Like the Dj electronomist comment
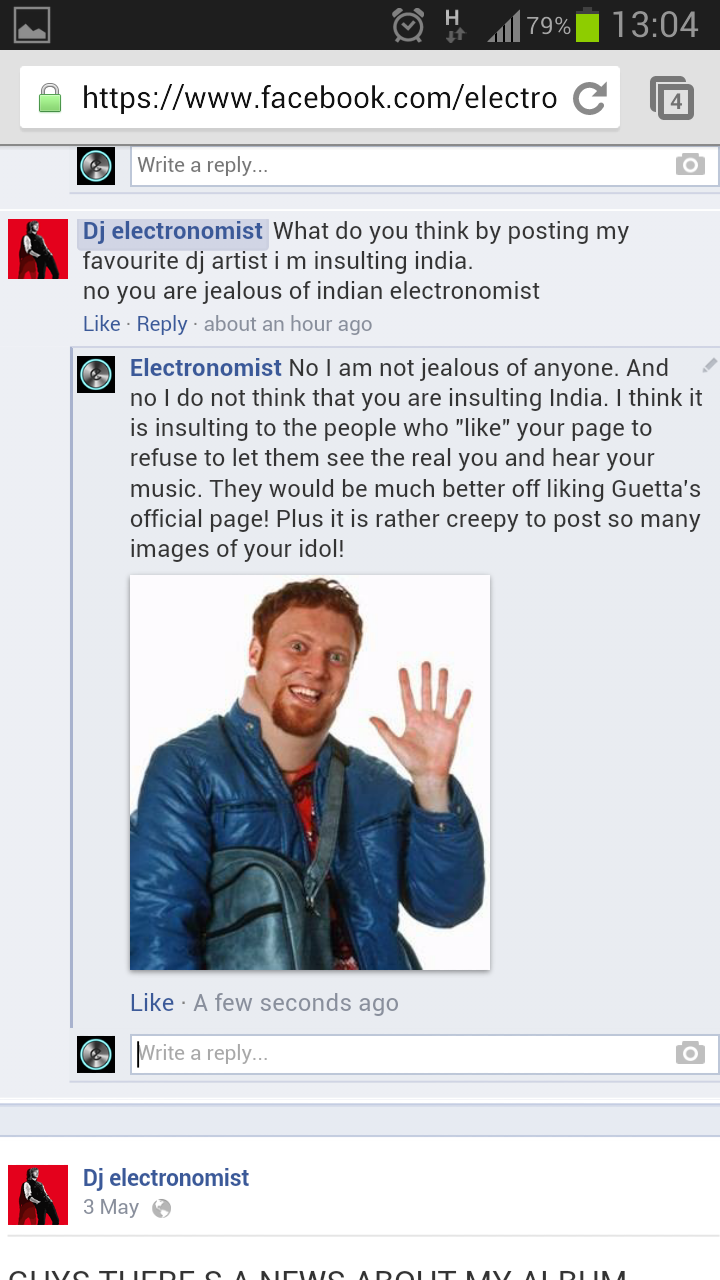This screenshot has height=1280, width=720. (x=101, y=324)
